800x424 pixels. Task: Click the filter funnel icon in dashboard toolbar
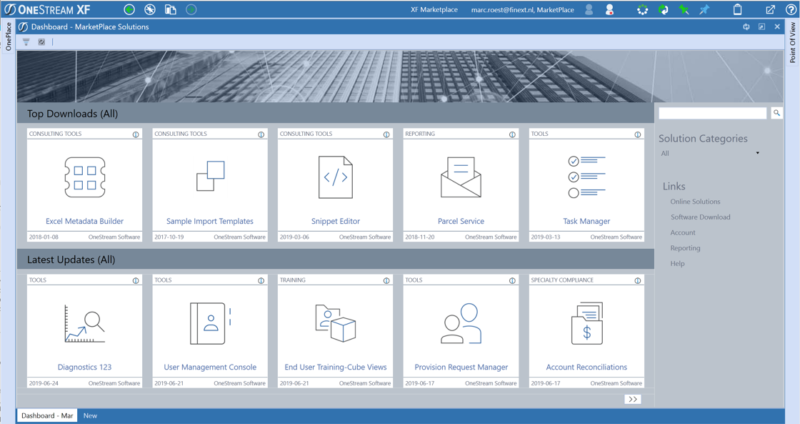26,42
